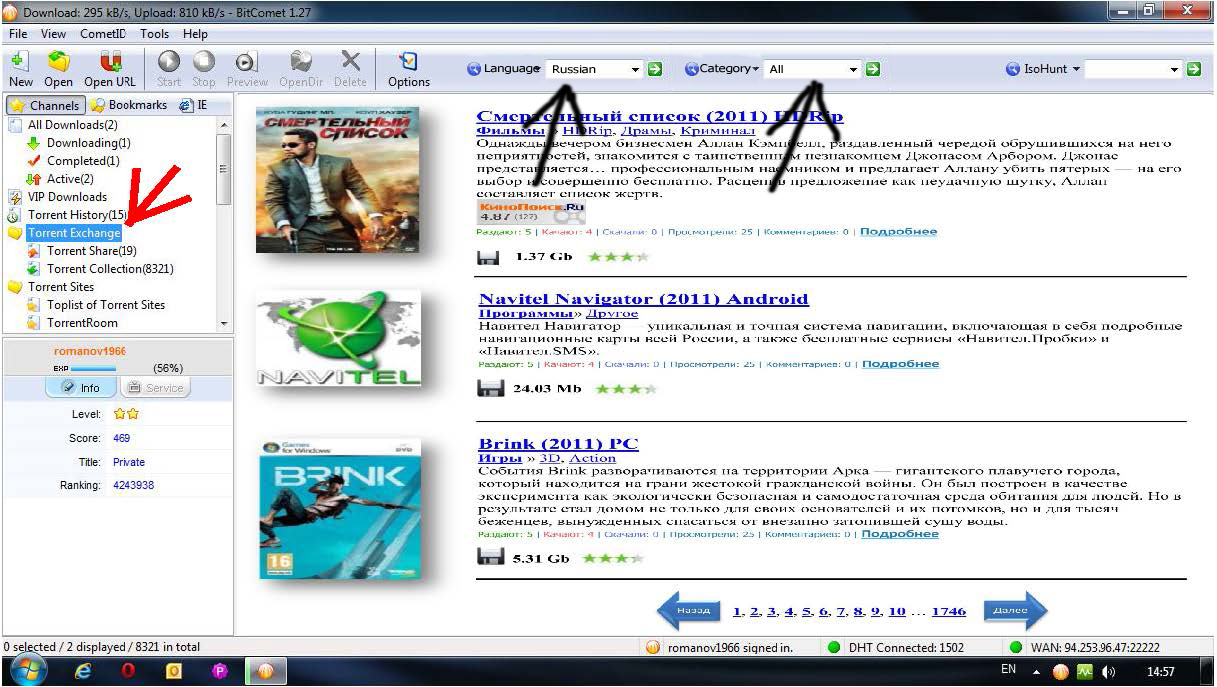Click green search arrow next to IsoHunt field
1217x687 pixels.
point(1193,69)
